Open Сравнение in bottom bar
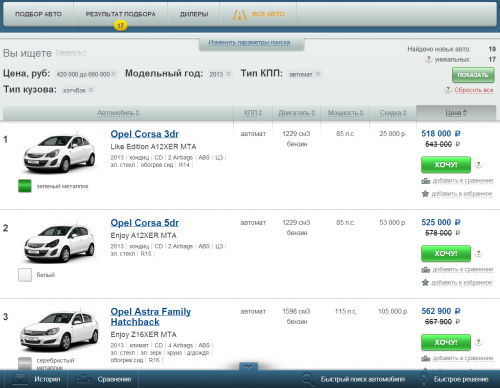Viewport: 500px width, 388px height. 114,379
